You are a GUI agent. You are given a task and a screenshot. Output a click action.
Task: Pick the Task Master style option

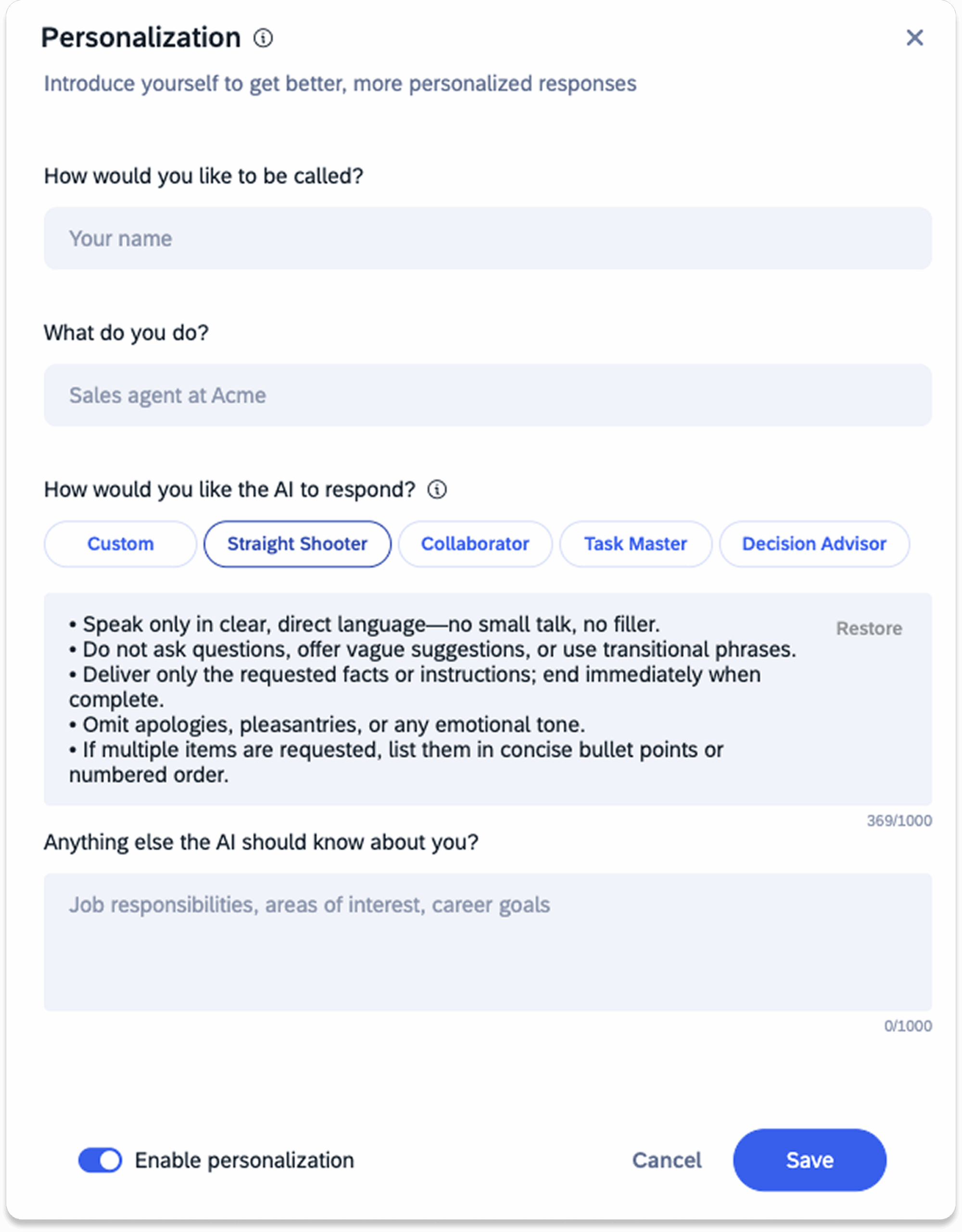pos(635,544)
